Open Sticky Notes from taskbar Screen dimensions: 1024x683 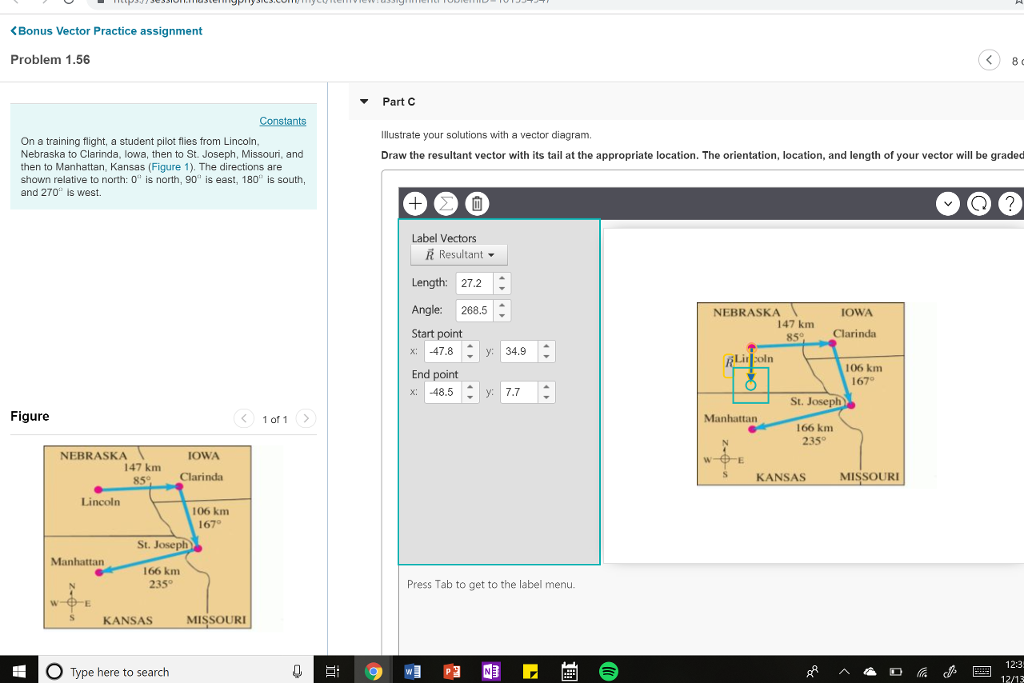(x=530, y=671)
